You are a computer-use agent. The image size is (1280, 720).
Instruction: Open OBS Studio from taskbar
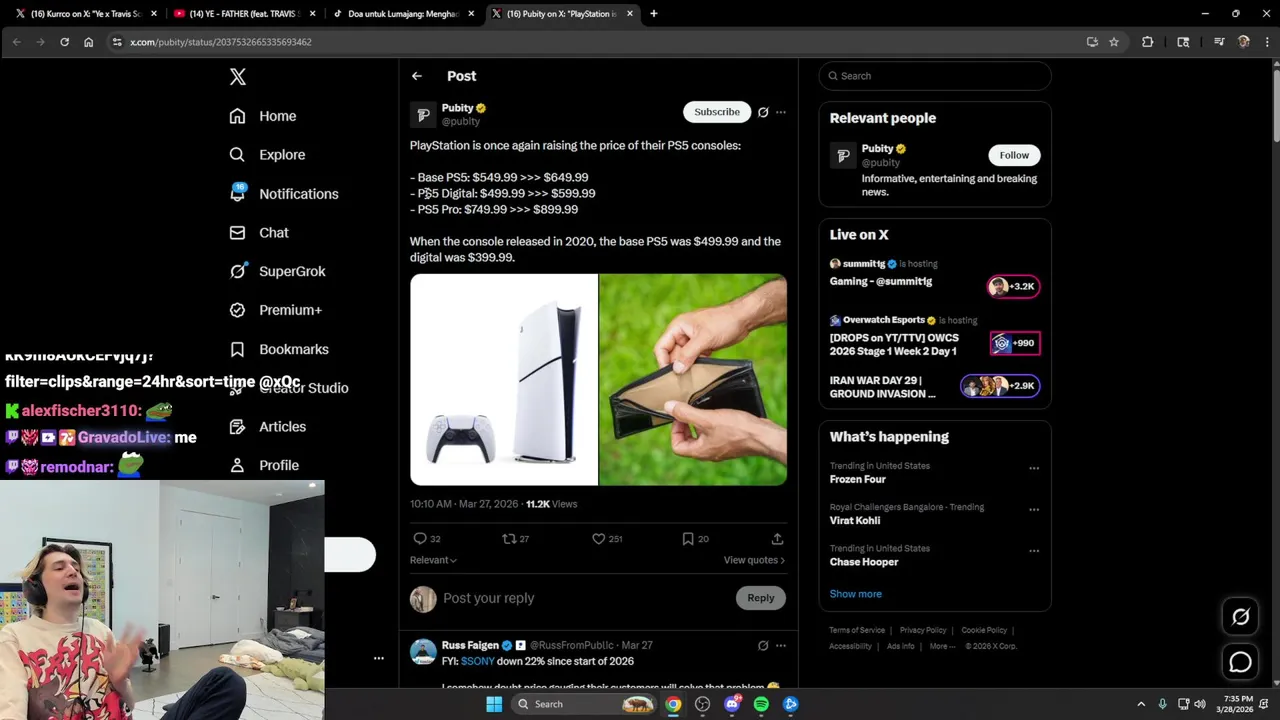pos(703,704)
